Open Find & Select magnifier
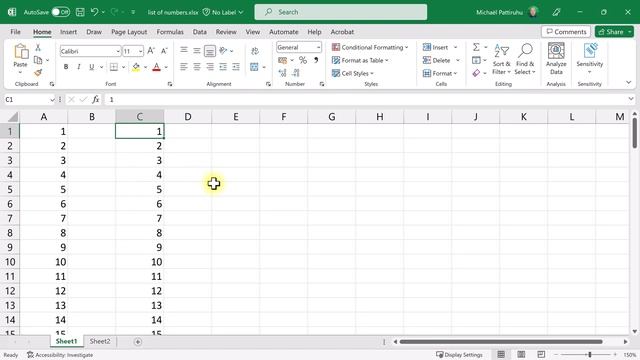Image resolution: width=640 pixels, height=360 pixels. click(525, 59)
